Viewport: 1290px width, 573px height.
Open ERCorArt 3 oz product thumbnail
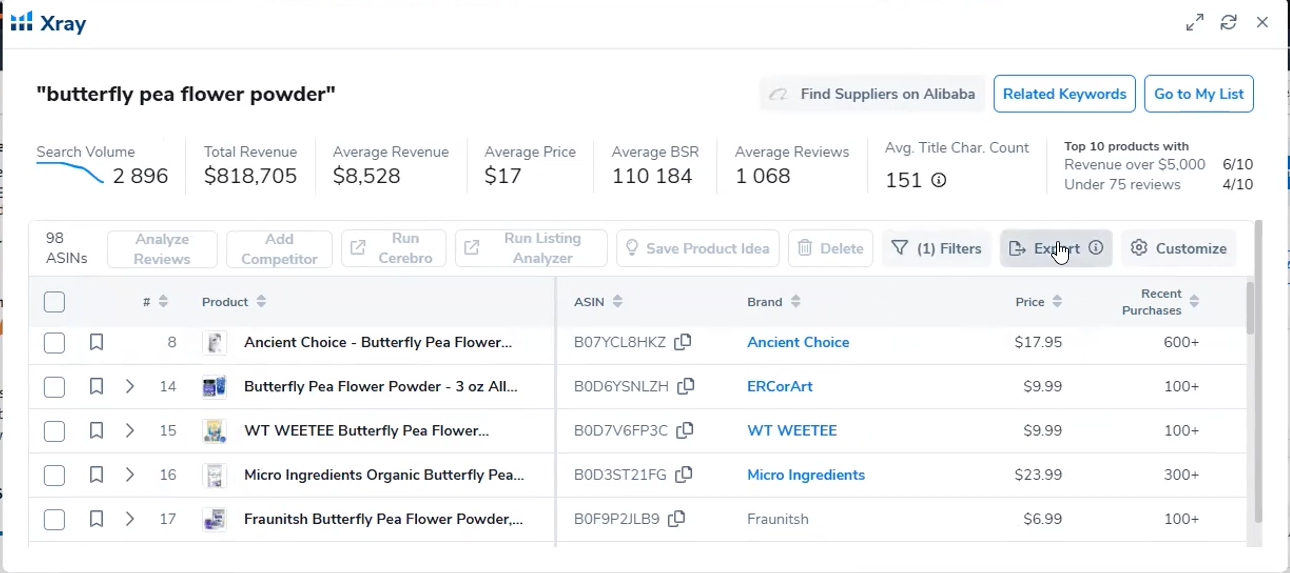(x=214, y=387)
